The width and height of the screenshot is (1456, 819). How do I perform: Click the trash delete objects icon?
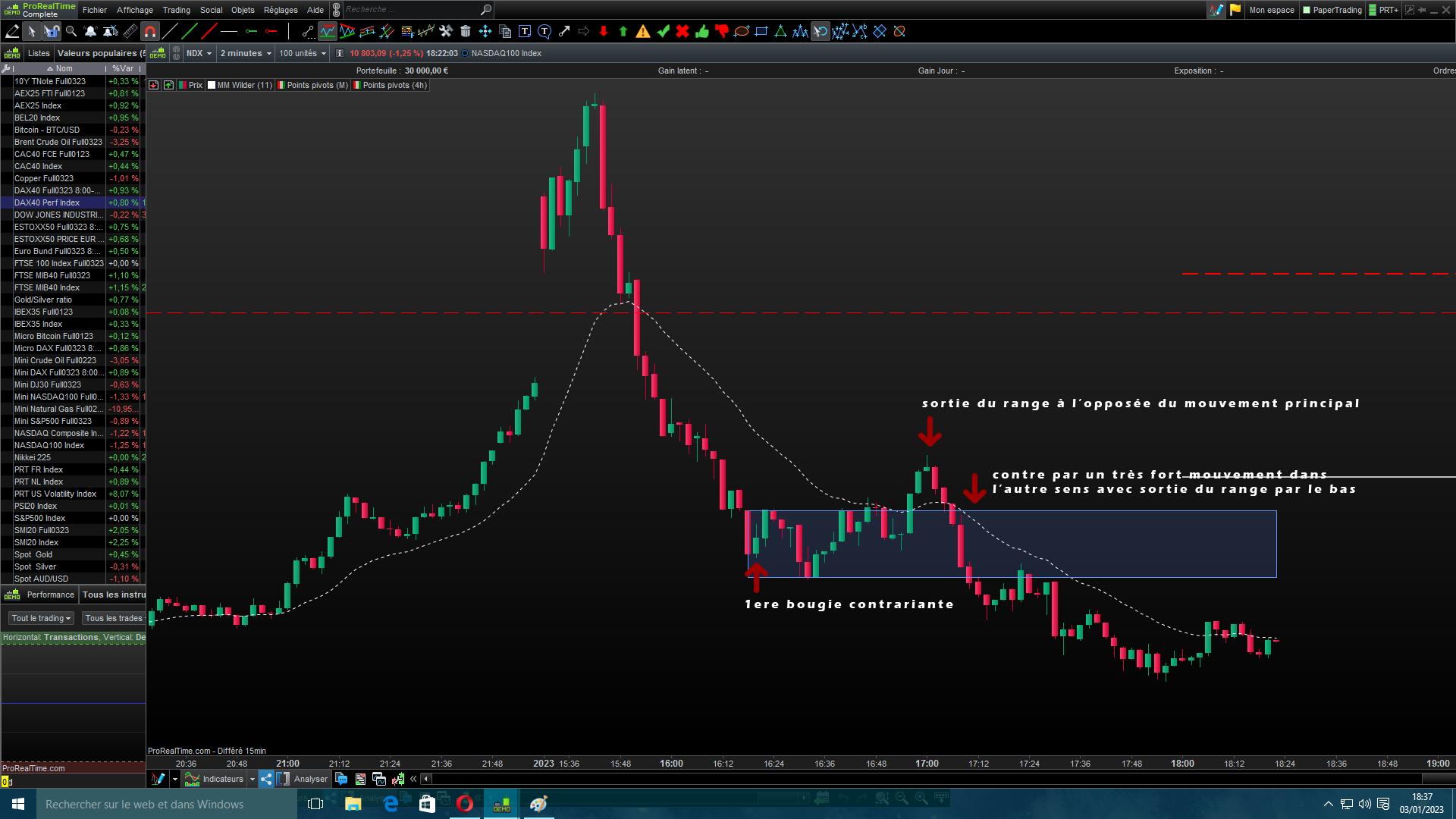[466, 31]
